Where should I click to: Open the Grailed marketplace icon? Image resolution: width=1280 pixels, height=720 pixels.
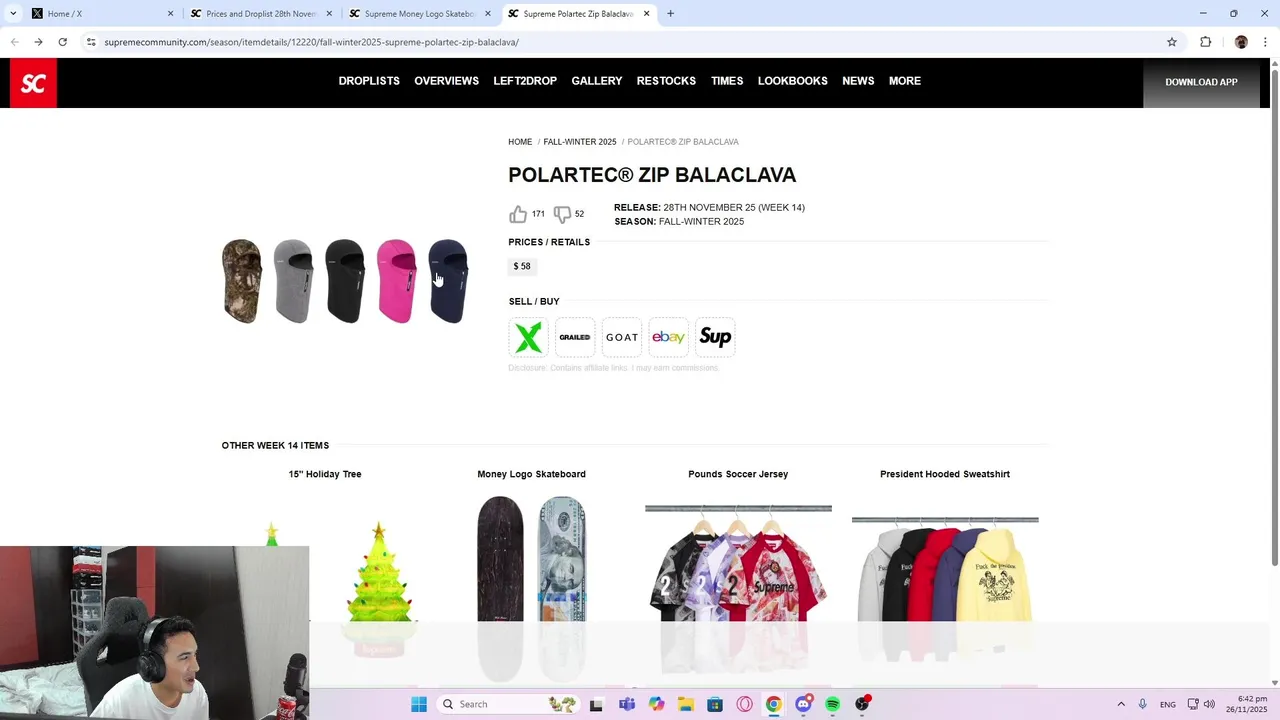[x=575, y=337]
